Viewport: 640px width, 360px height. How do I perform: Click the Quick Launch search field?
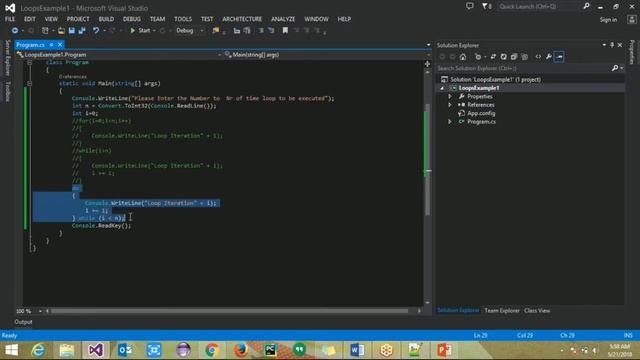click(539, 6)
